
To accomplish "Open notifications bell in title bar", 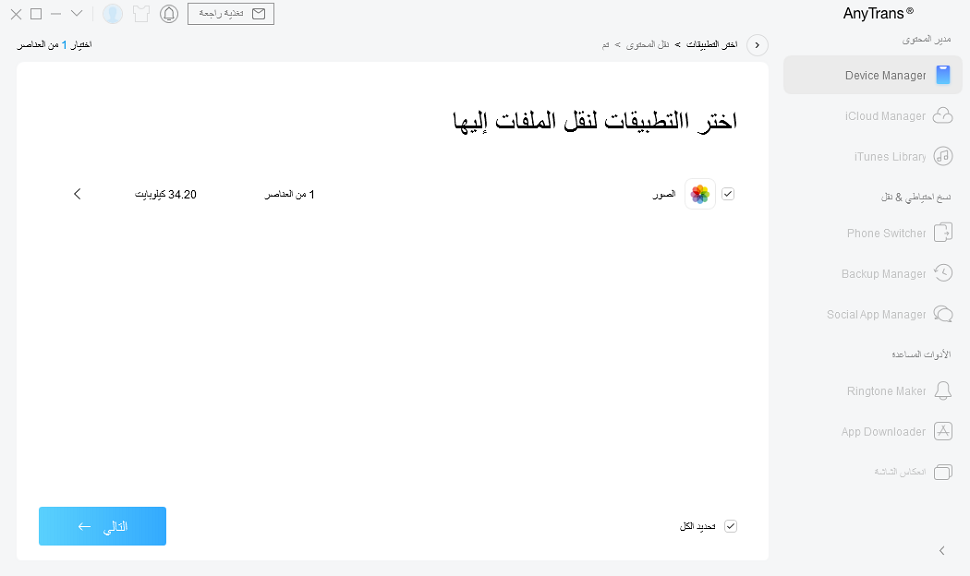I will coord(169,14).
